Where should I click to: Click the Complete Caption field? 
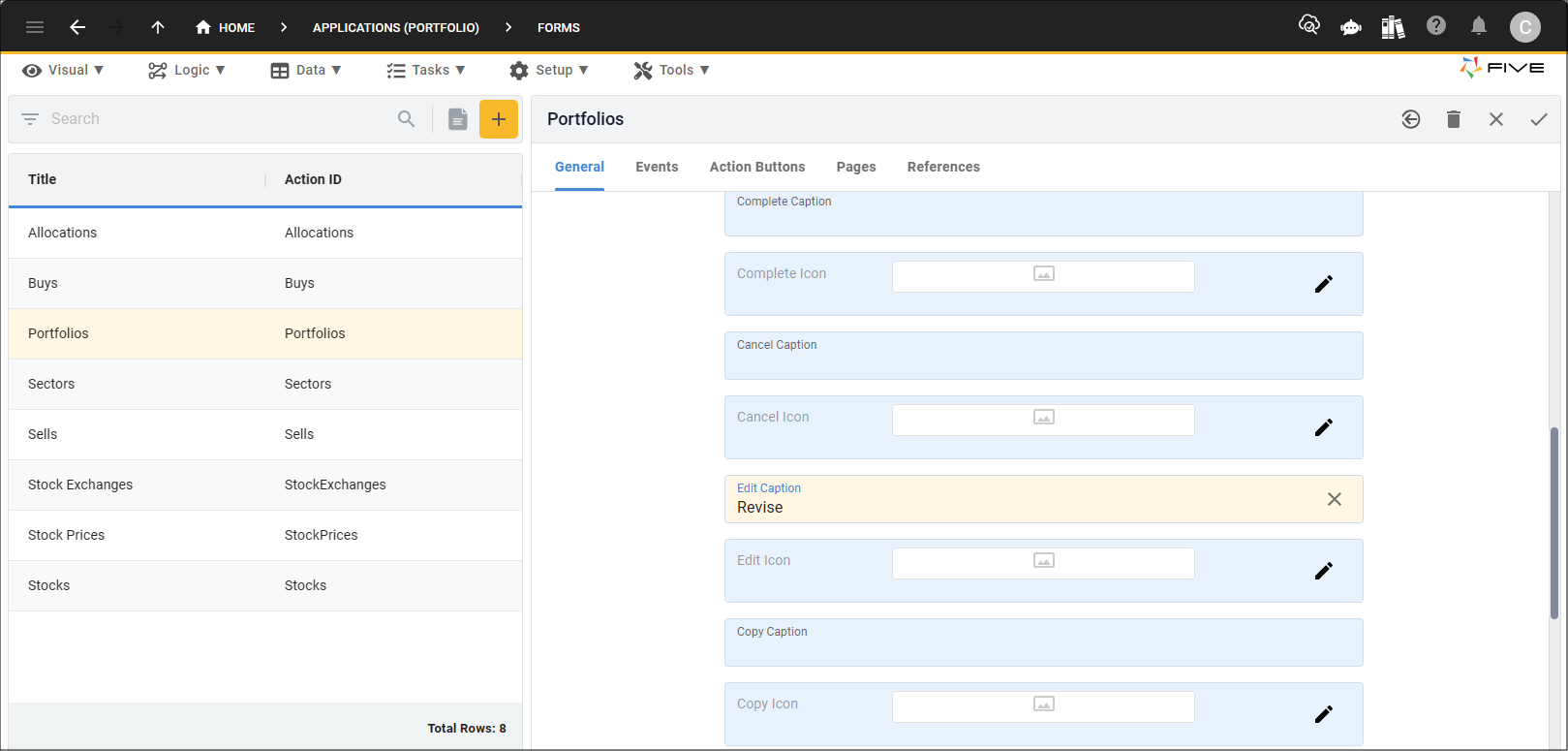[1044, 213]
